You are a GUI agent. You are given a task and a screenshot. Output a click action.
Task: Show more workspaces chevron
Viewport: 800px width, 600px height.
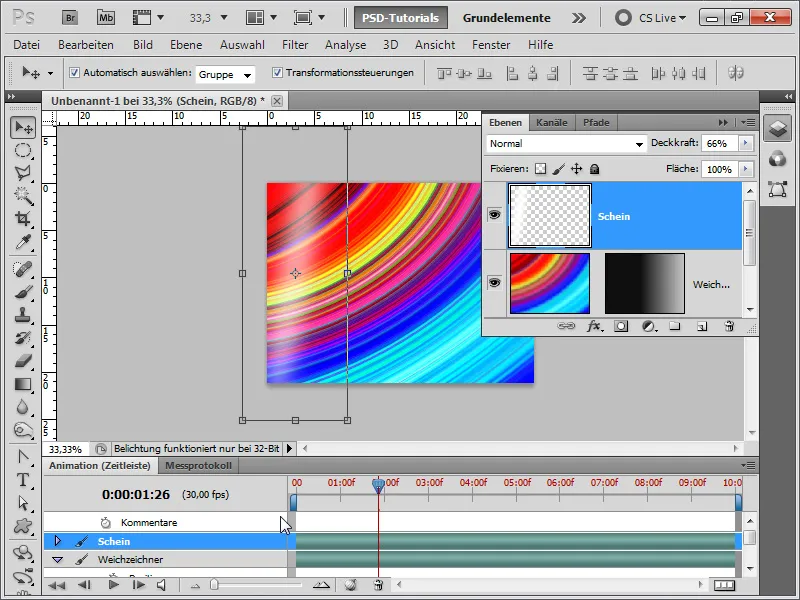[x=579, y=18]
